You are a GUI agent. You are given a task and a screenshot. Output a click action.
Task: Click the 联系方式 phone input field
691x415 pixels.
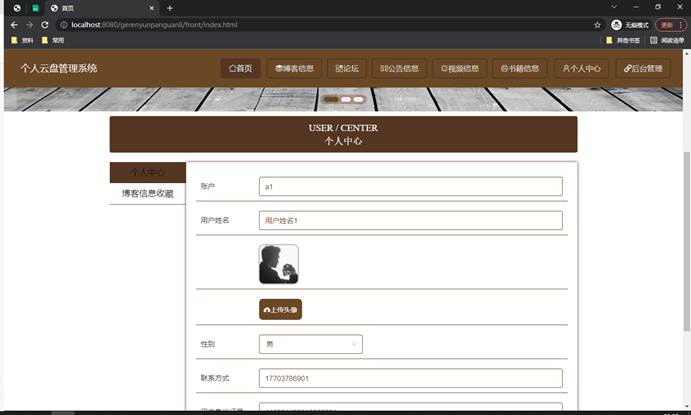411,378
